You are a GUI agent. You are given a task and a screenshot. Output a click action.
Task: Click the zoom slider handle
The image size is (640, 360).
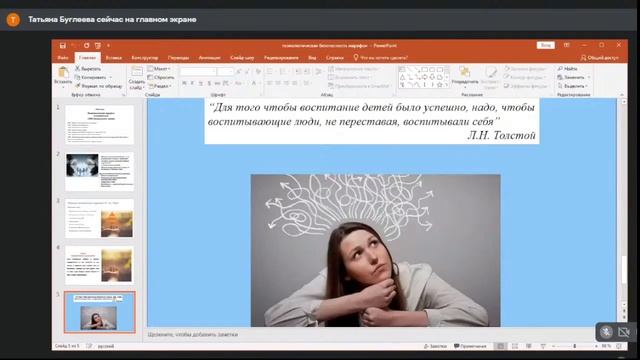click(575, 346)
